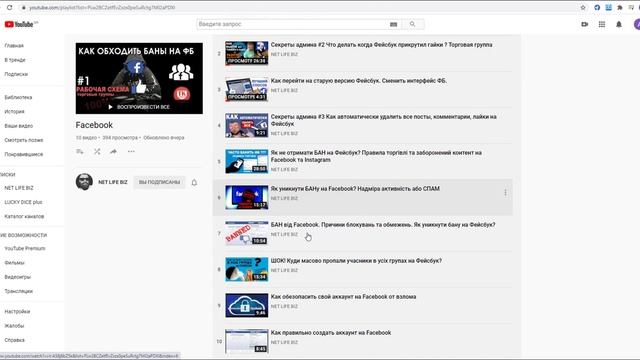Reload the page with the refresh icon

click(x=9, y=7)
